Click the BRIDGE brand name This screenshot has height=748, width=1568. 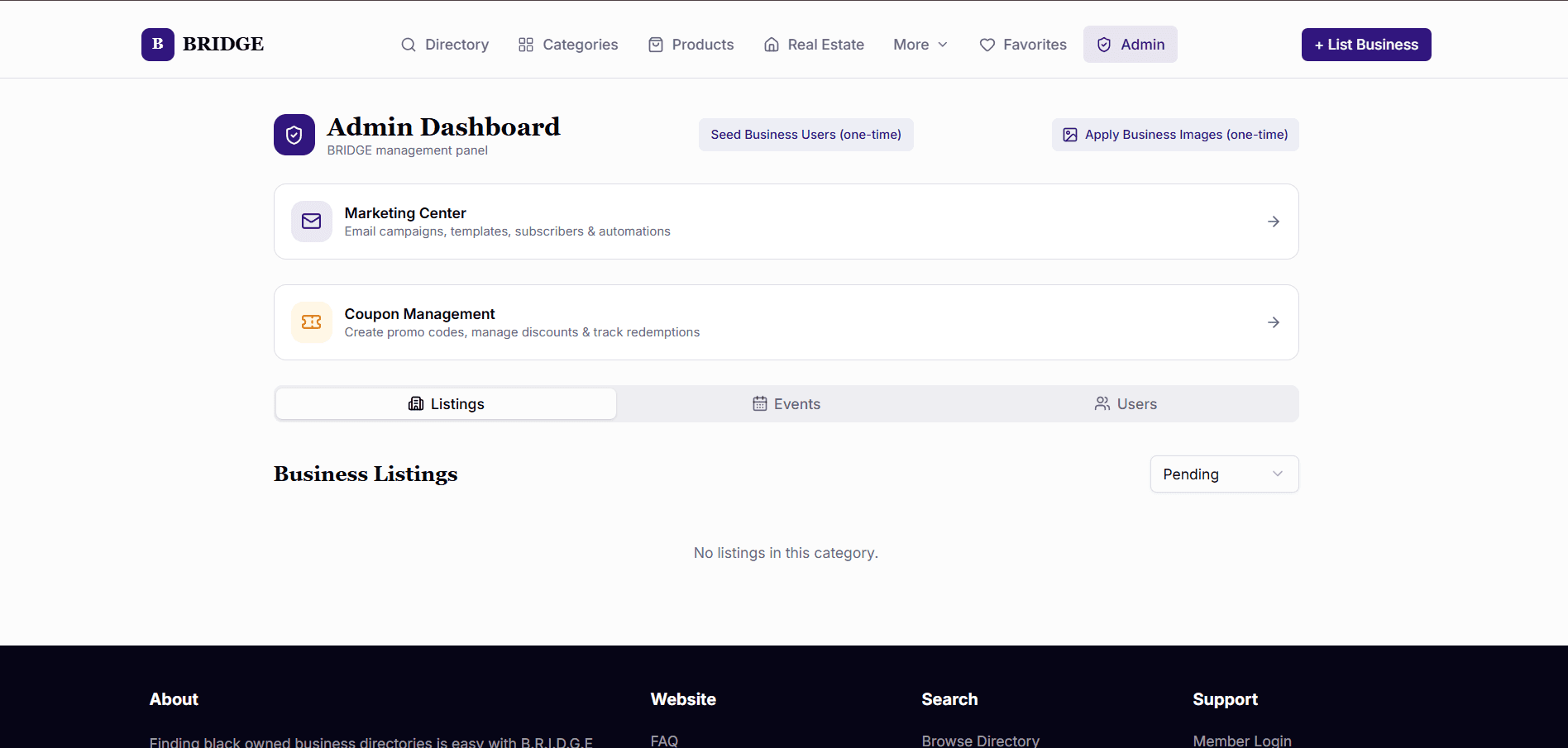pos(223,45)
